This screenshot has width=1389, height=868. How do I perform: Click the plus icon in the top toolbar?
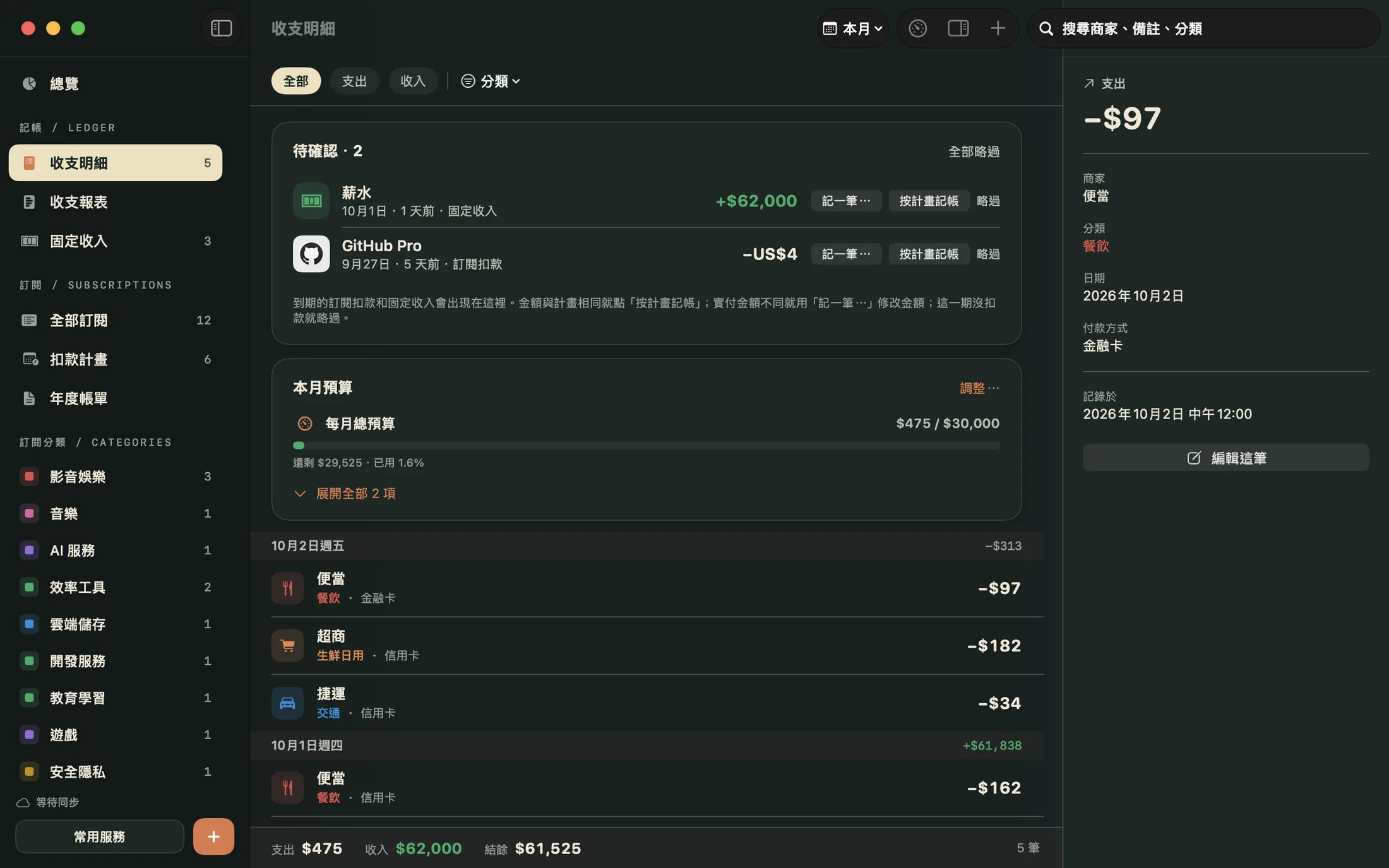pos(998,28)
